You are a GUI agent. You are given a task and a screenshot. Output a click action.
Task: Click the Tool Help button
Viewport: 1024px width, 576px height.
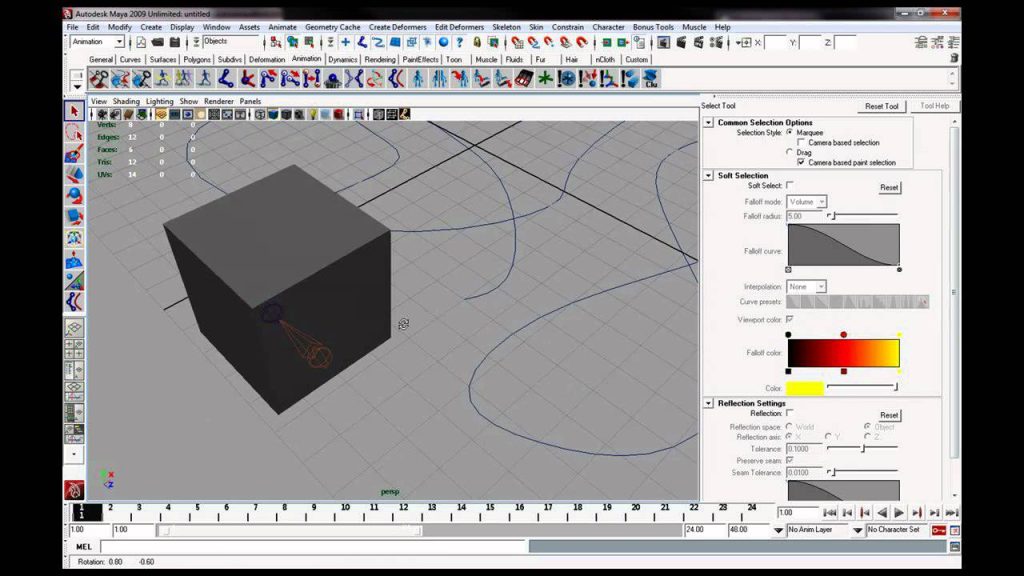[935, 106]
